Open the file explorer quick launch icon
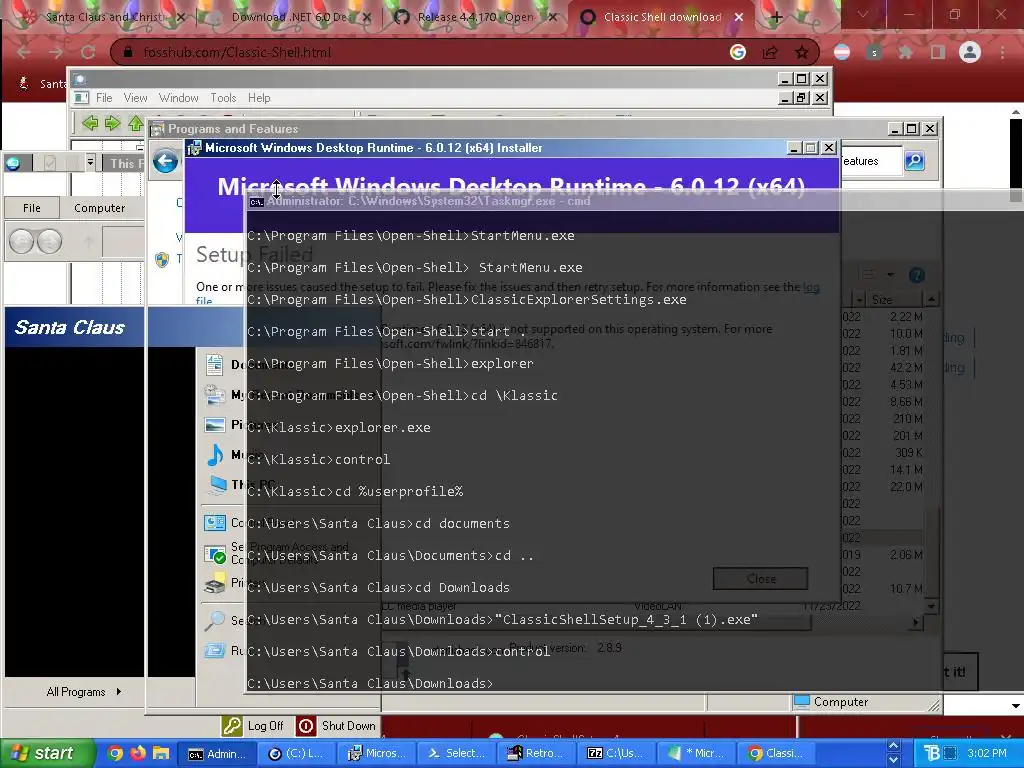The height and width of the screenshot is (768, 1024). [161, 753]
